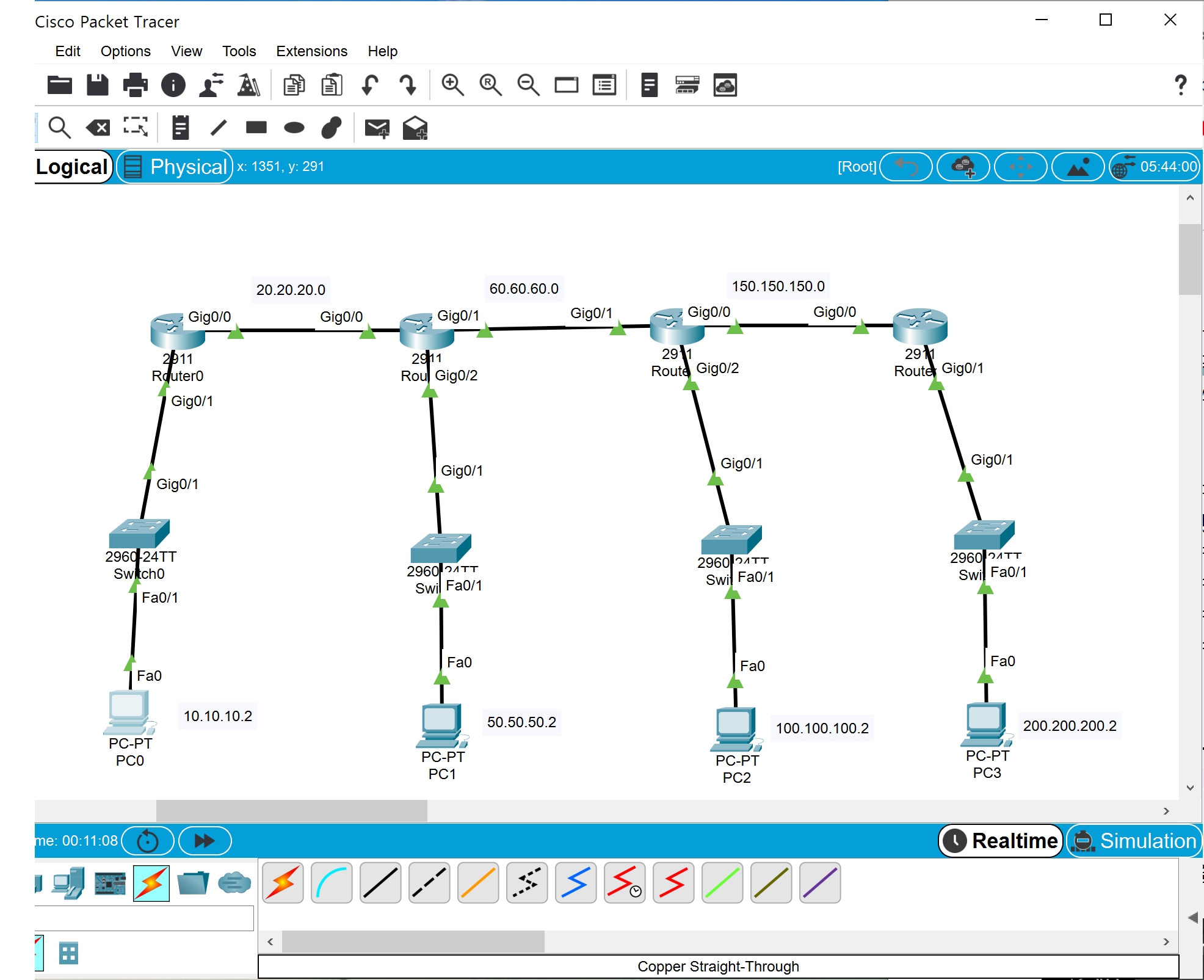Image resolution: width=1204 pixels, height=980 pixels.
Task: Click Fast Forward Time button
Action: [x=205, y=841]
